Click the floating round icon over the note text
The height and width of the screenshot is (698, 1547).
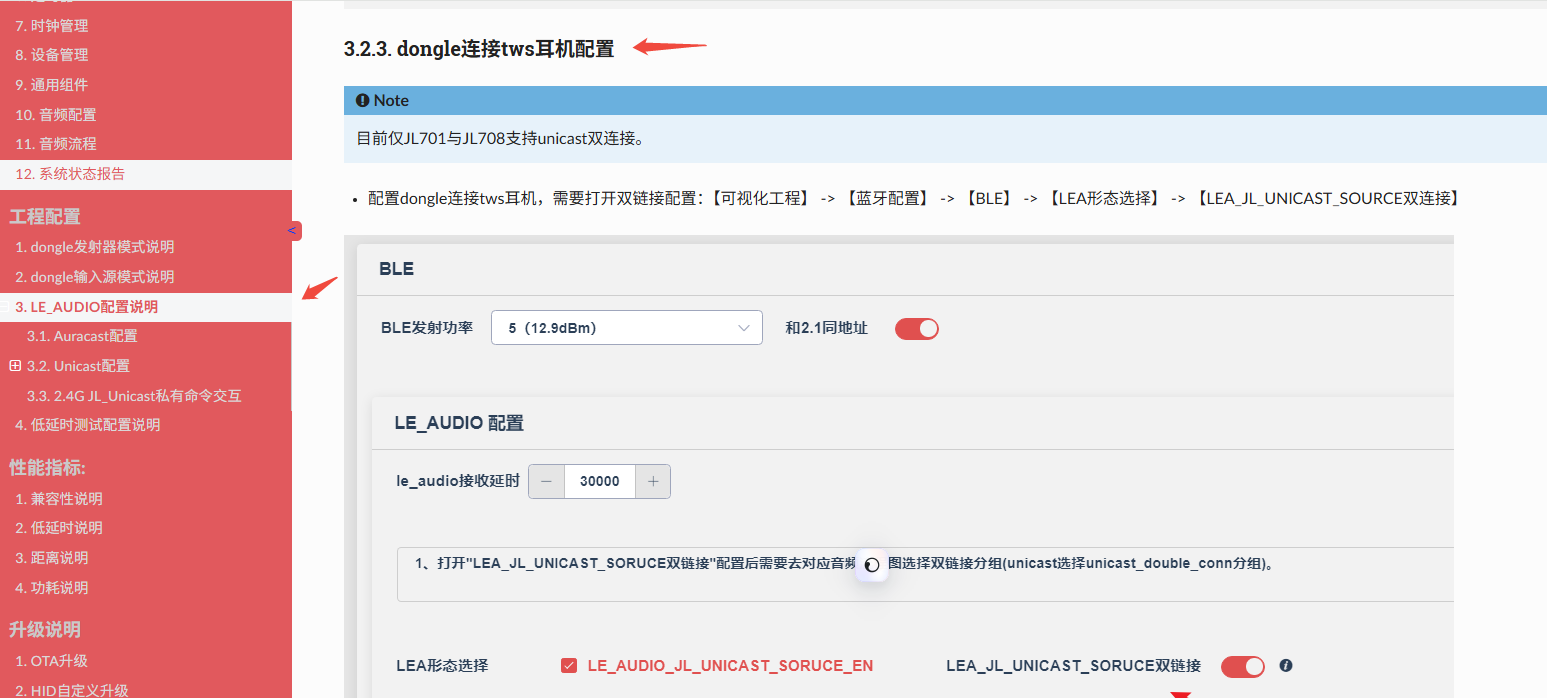pyautogui.click(x=872, y=564)
